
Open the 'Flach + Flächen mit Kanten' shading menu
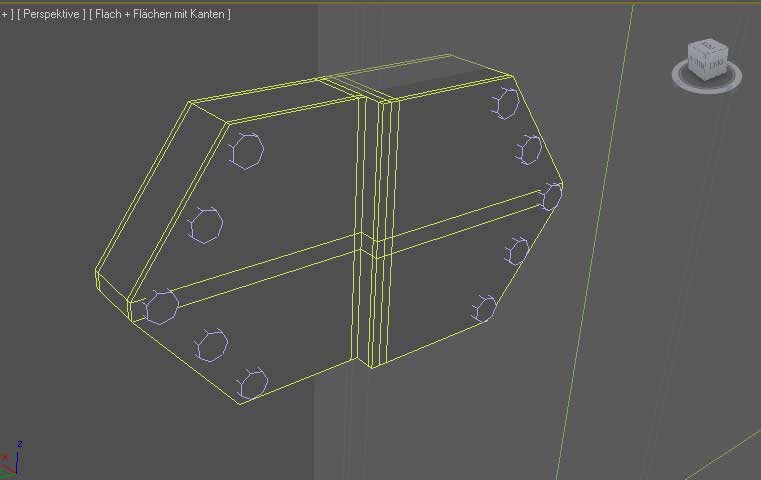click(160, 14)
